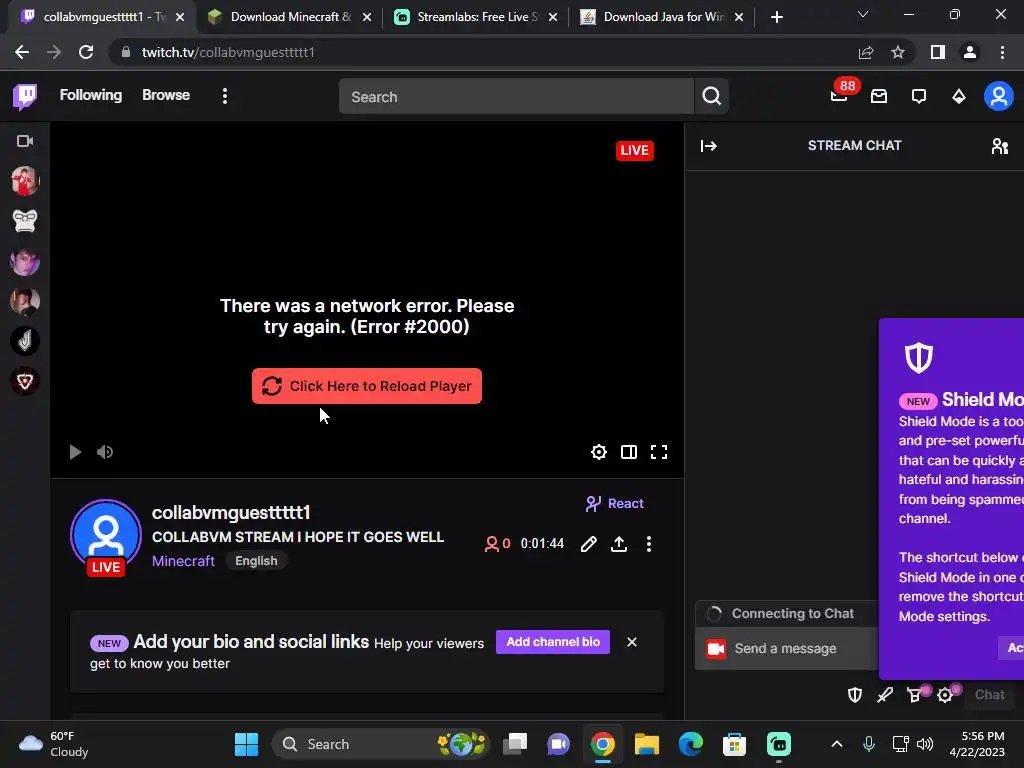Open the chat community users list

1000,146
